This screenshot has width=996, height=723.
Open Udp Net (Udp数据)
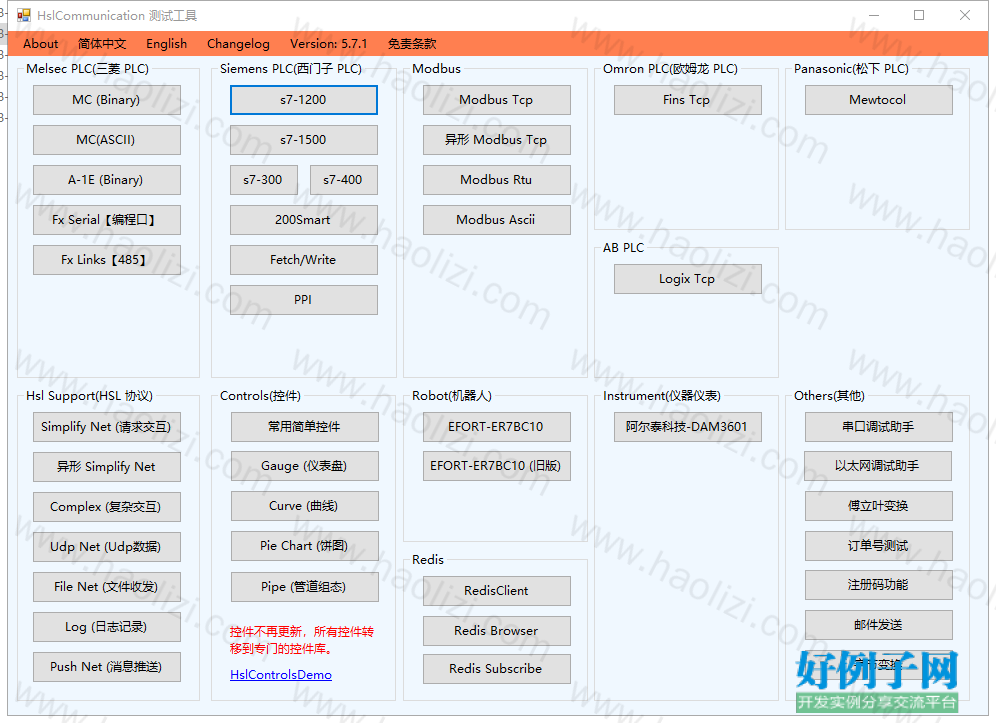pyautogui.click(x=107, y=547)
